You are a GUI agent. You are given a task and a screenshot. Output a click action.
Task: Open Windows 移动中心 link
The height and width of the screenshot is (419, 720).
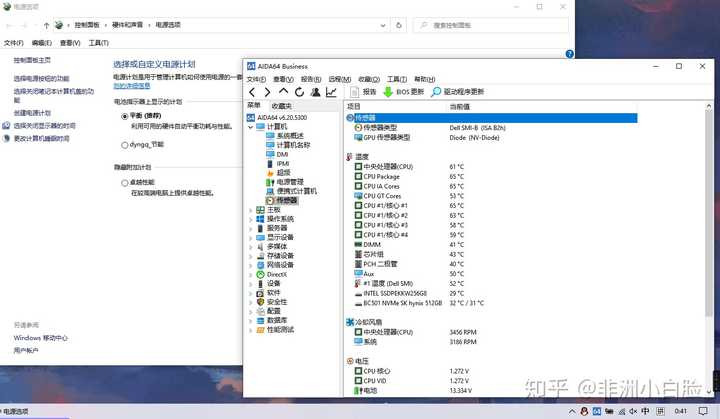pos(40,338)
